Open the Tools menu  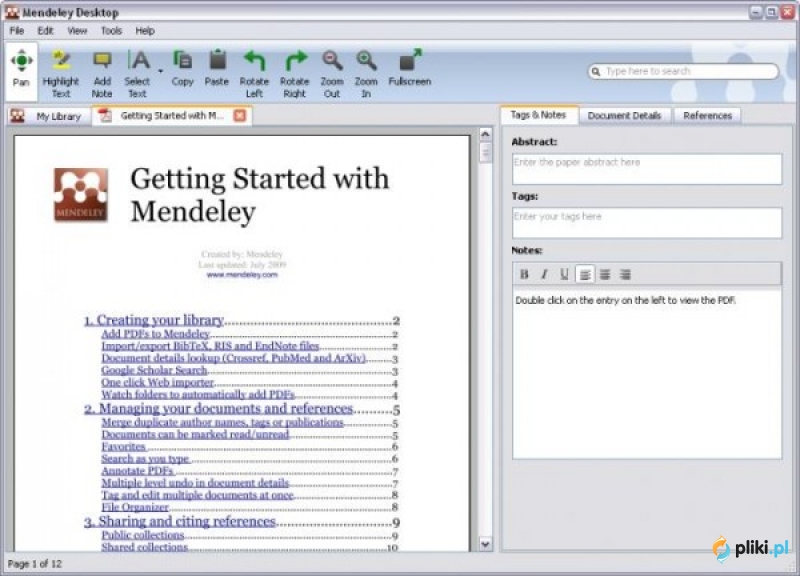click(x=111, y=31)
